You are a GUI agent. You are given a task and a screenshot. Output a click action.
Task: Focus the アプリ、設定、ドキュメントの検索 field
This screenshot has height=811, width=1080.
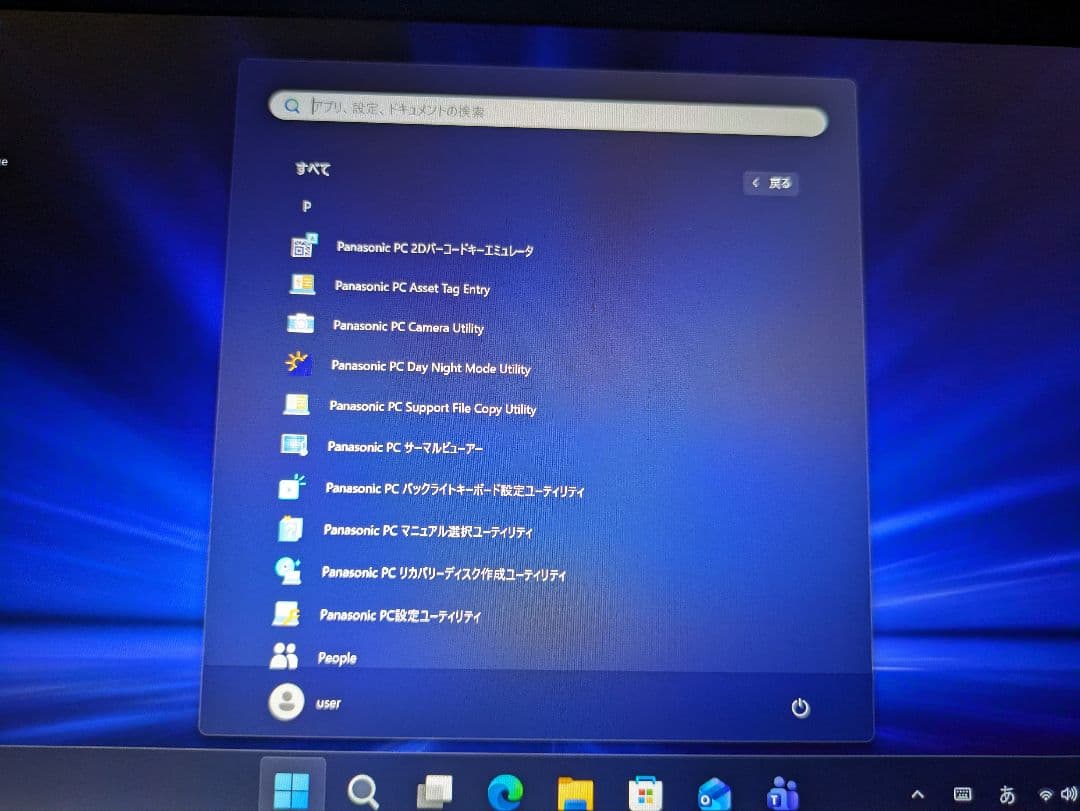tap(548, 114)
